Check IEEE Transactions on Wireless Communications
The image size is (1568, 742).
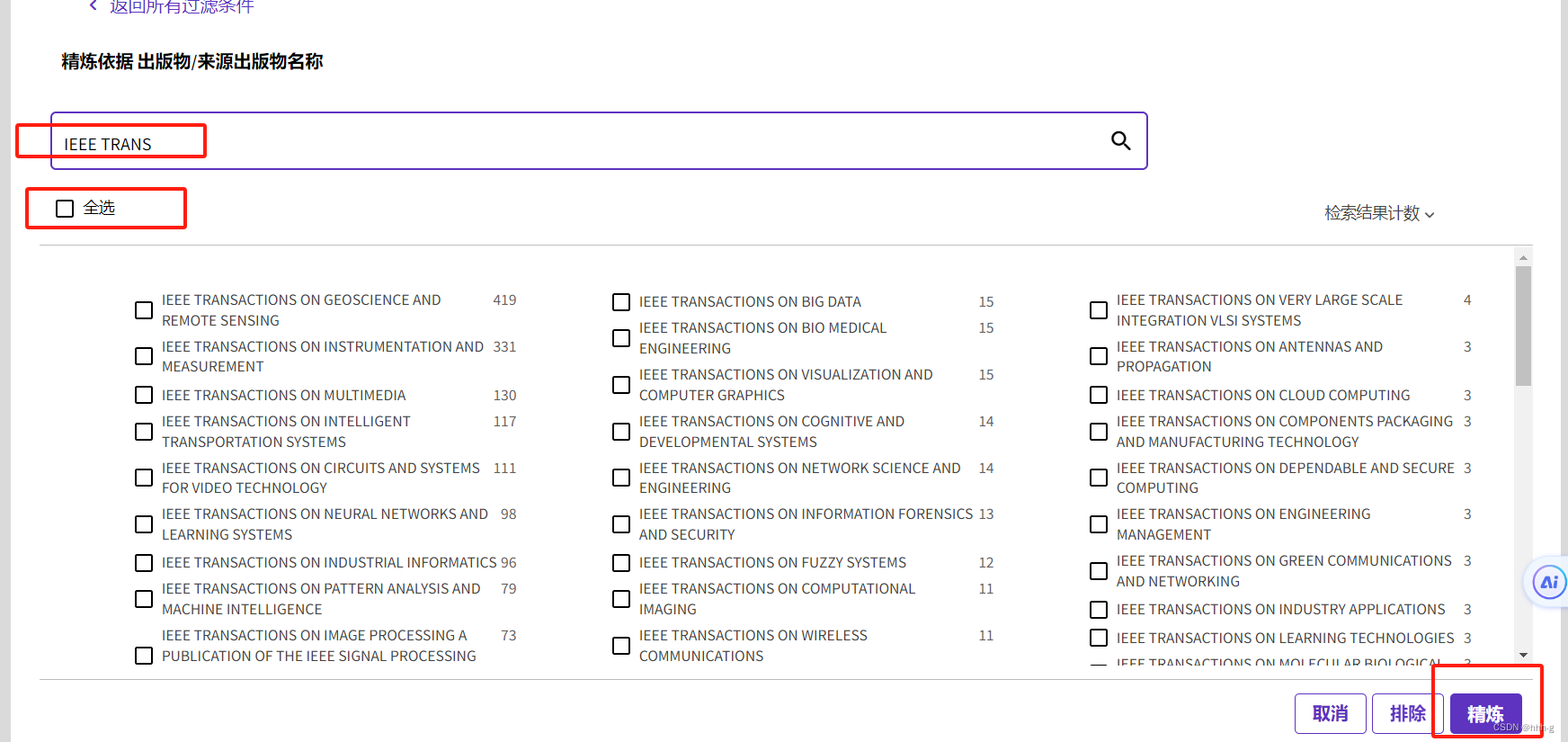click(x=621, y=646)
